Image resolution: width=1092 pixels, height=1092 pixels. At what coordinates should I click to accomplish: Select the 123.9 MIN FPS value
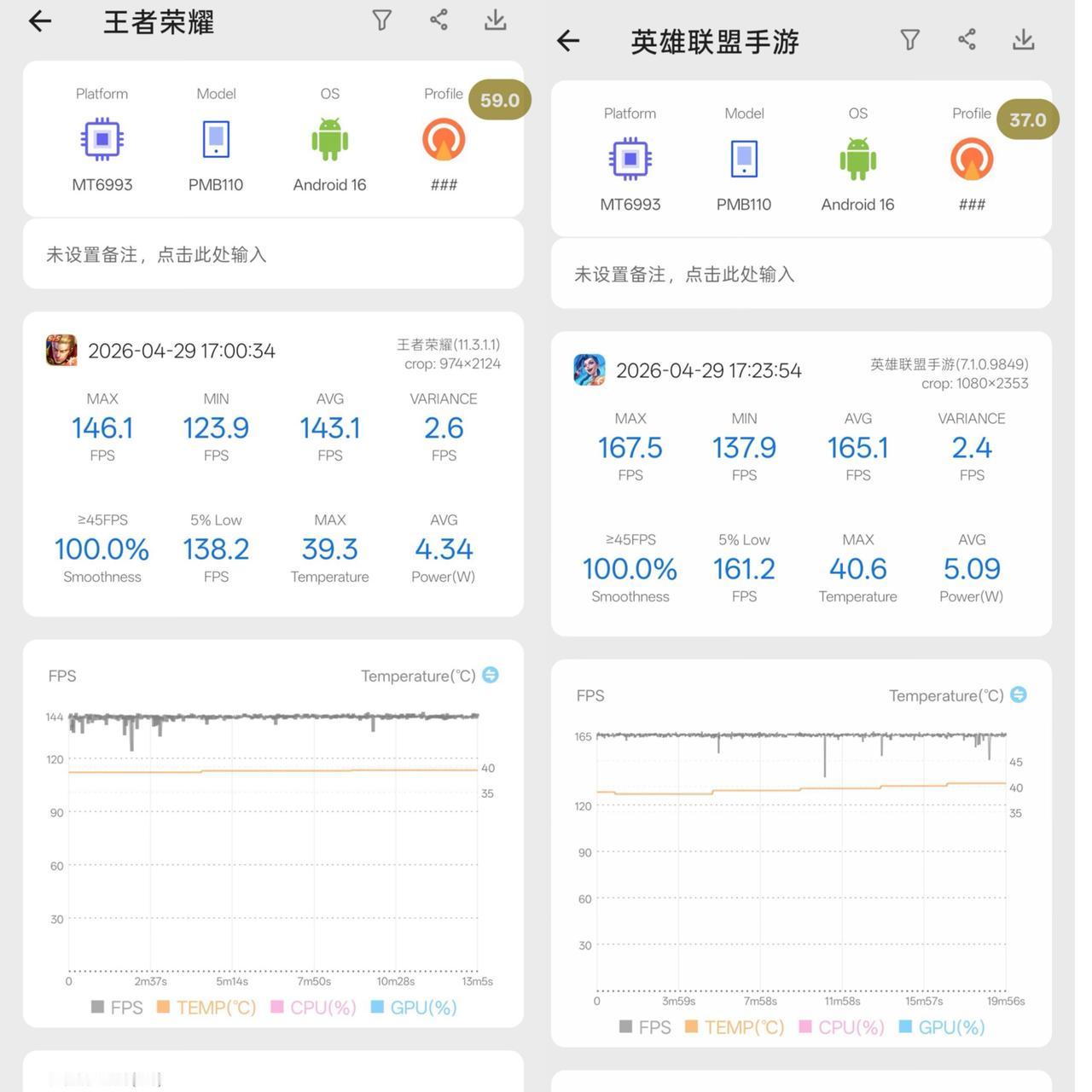[x=216, y=427]
